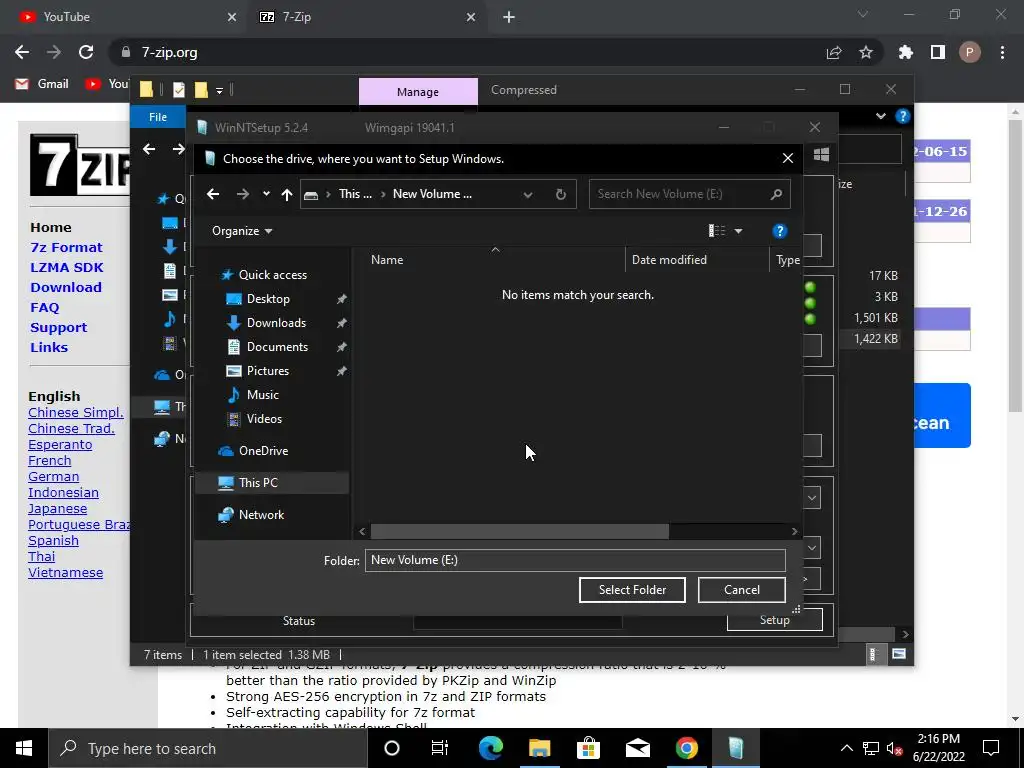The image size is (1024, 768).
Task: Click pin icon beside Documents
Action: coord(341,347)
